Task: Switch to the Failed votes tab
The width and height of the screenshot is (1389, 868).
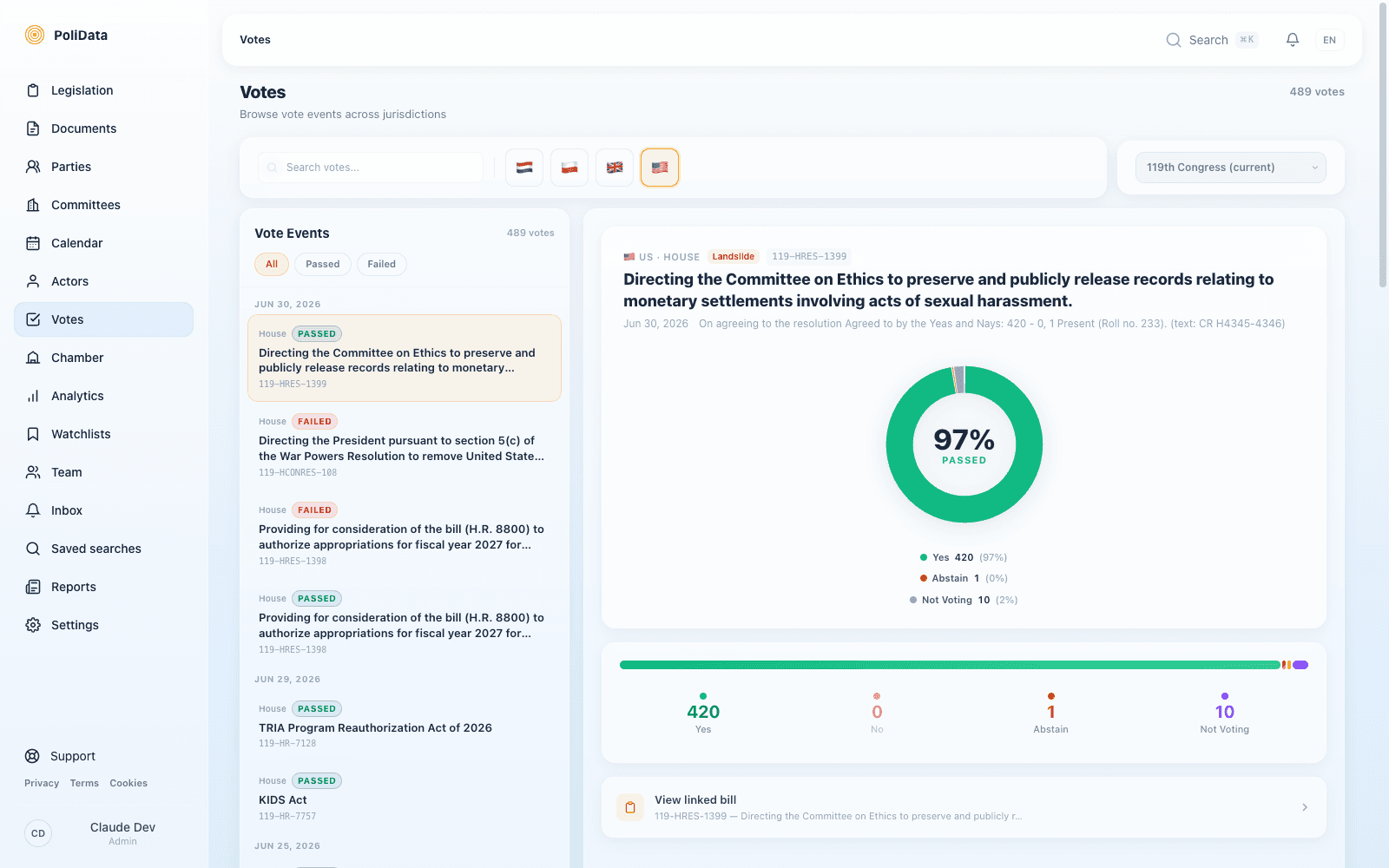Action: click(381, 264)
